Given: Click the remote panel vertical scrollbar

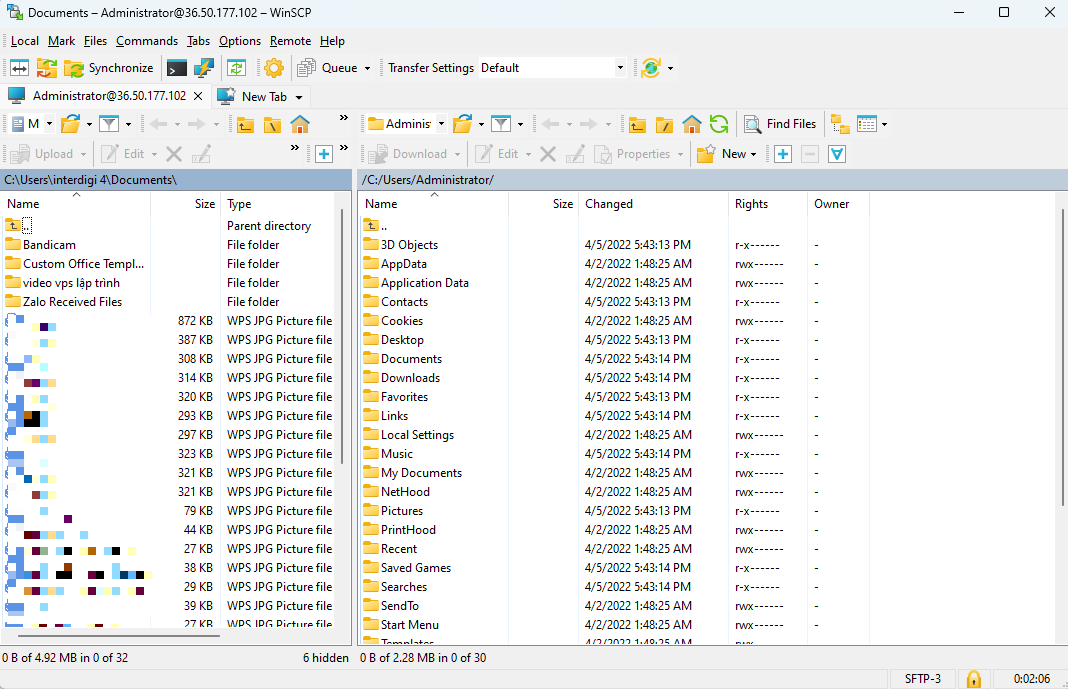Looking at the screenshot, I should tap(1063, 357).
